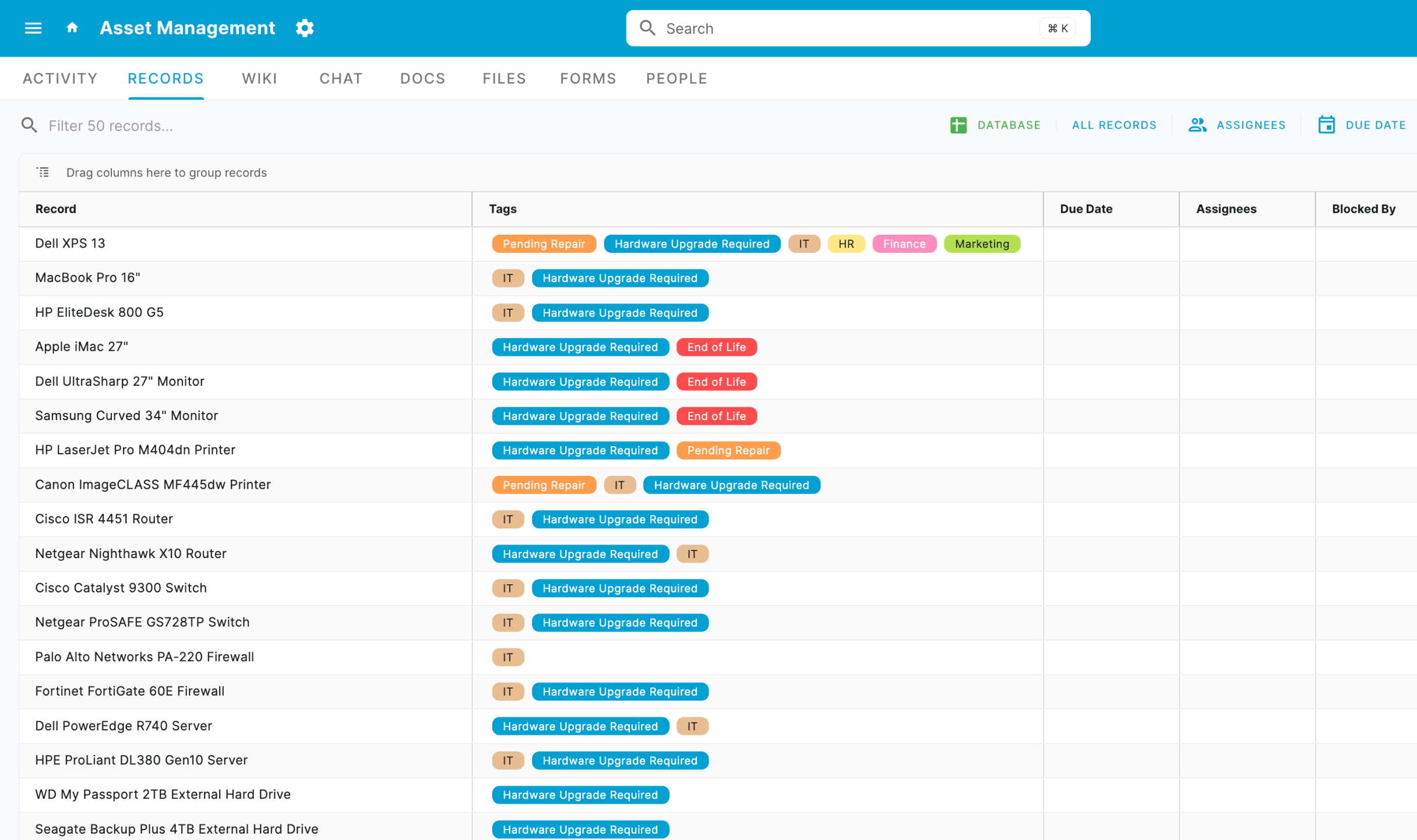Open the Dell XPS 13 record
The image size is (1417, 840).
(x=70, y=243)
